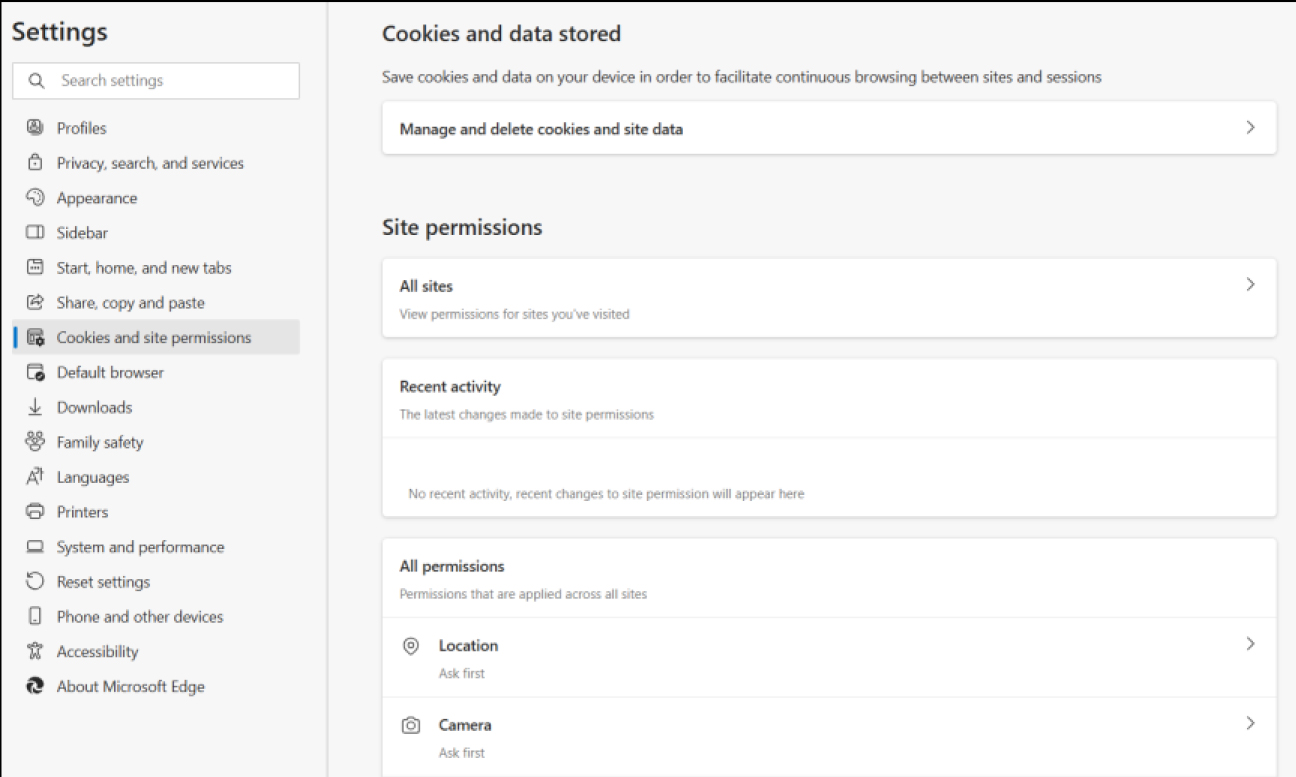Open Location permission chevron arrow
1296x777 pixels.
(1250, 645)
